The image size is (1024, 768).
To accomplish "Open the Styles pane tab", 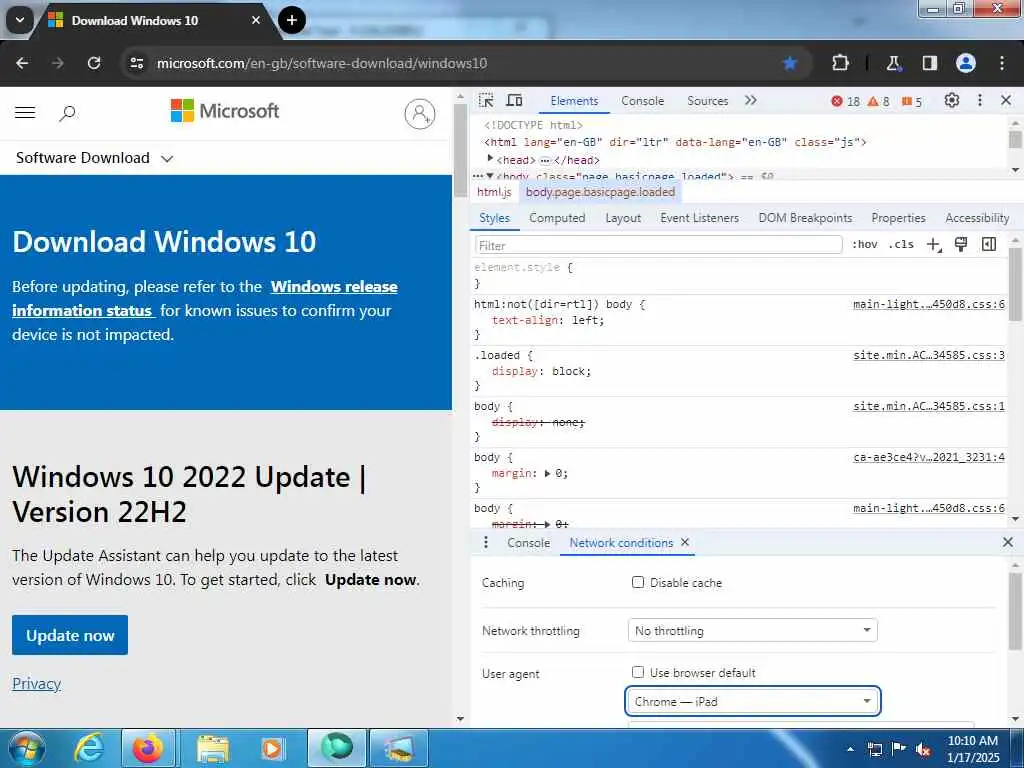I will pyautogui.click(x=494, y=218).
